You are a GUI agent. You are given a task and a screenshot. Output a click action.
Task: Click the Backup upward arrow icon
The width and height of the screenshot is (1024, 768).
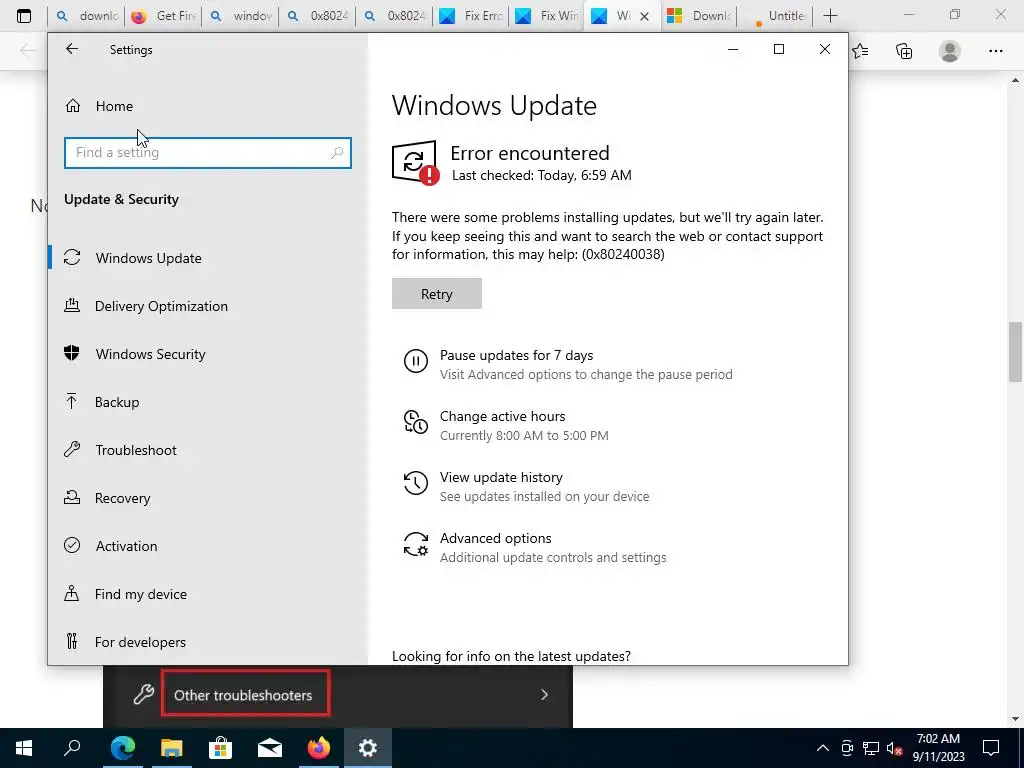tap(72, 401)
